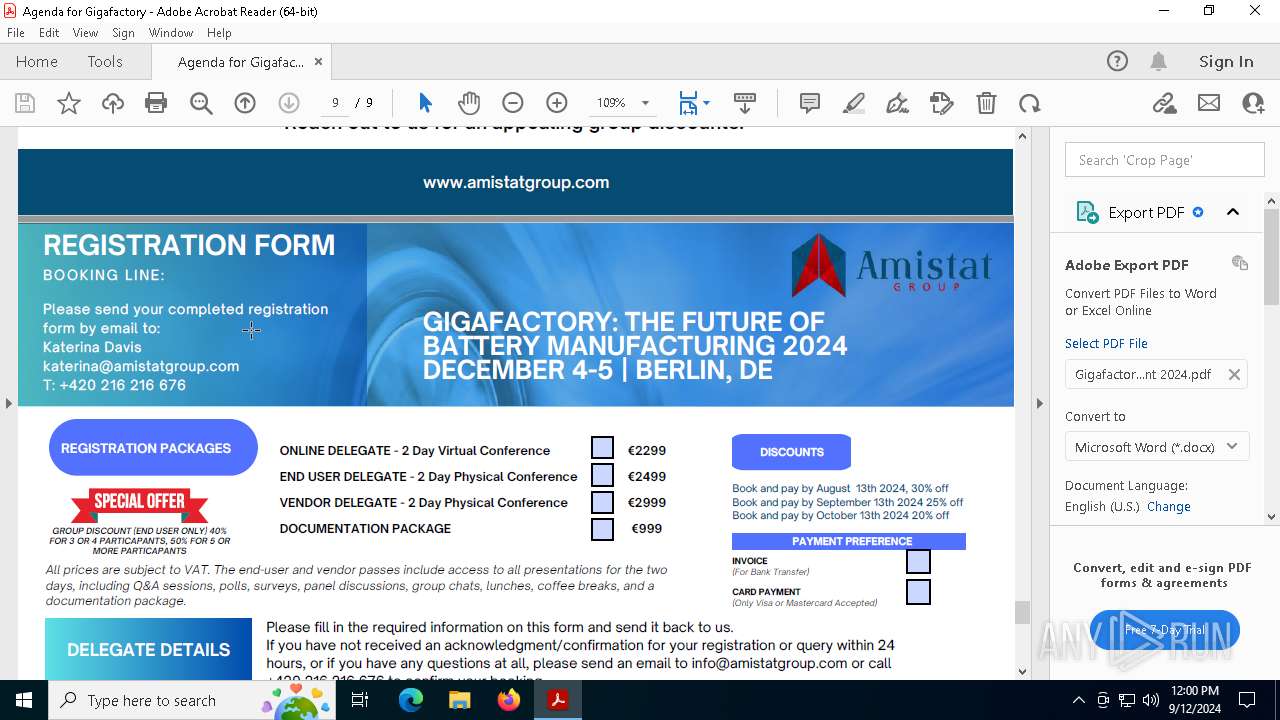Go to previous page with up arrow
Image resolution: width=1280 pixels, height=720 pixels.
tap(245, 103)
